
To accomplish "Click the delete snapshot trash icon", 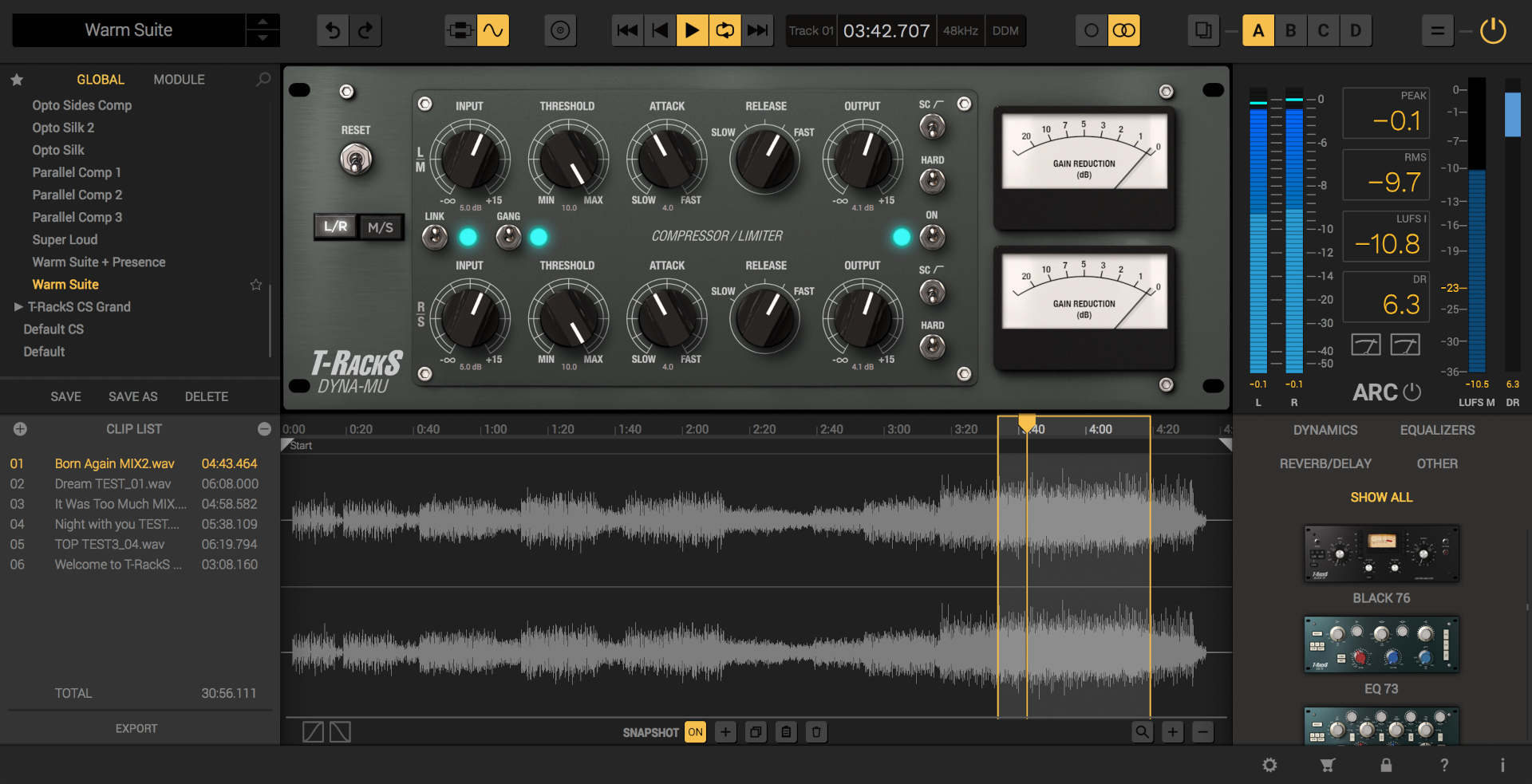I will tap(816, 732).
